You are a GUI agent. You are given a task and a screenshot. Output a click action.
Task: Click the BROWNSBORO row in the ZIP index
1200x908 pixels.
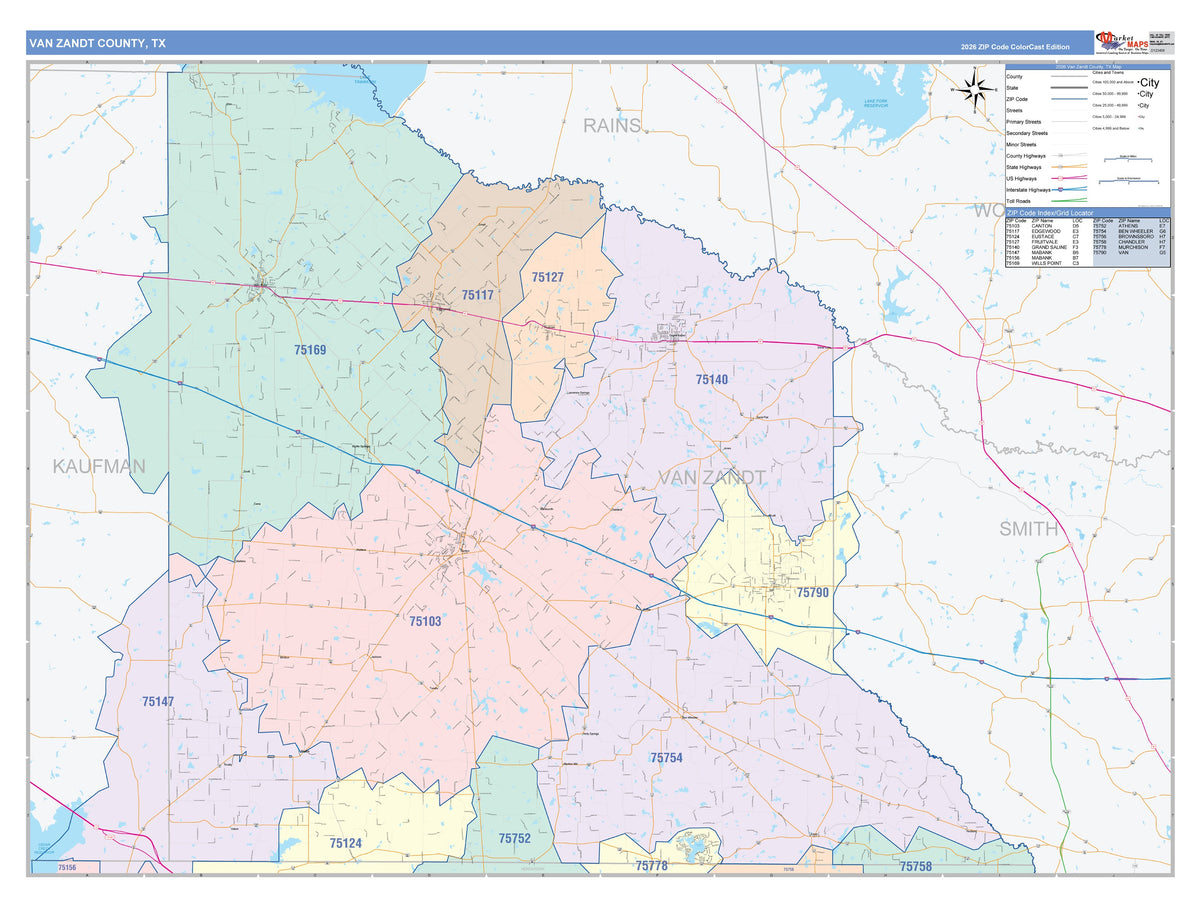tap(1130, 237)
